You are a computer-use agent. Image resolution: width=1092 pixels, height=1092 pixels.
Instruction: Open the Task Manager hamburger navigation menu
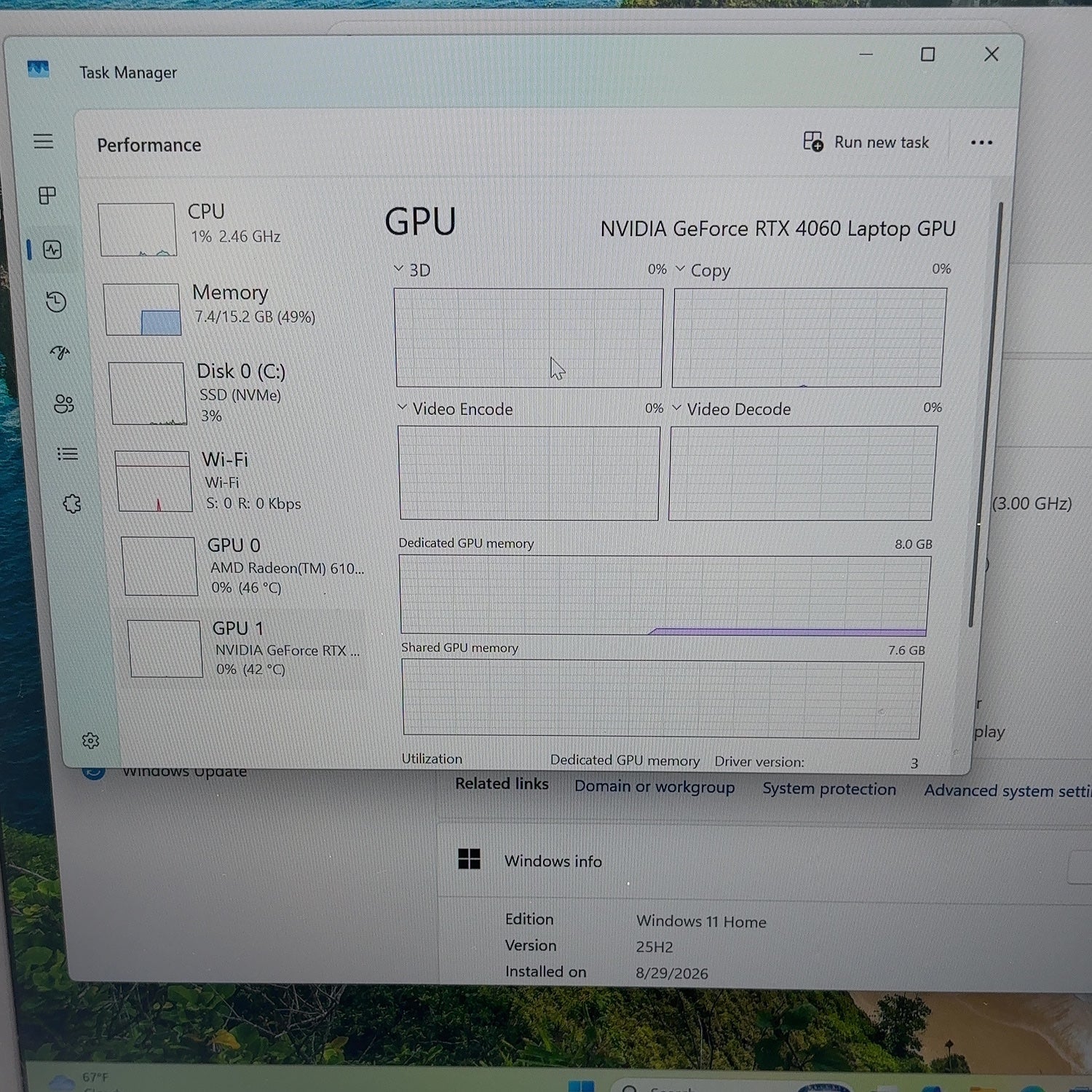click(44, 141)
